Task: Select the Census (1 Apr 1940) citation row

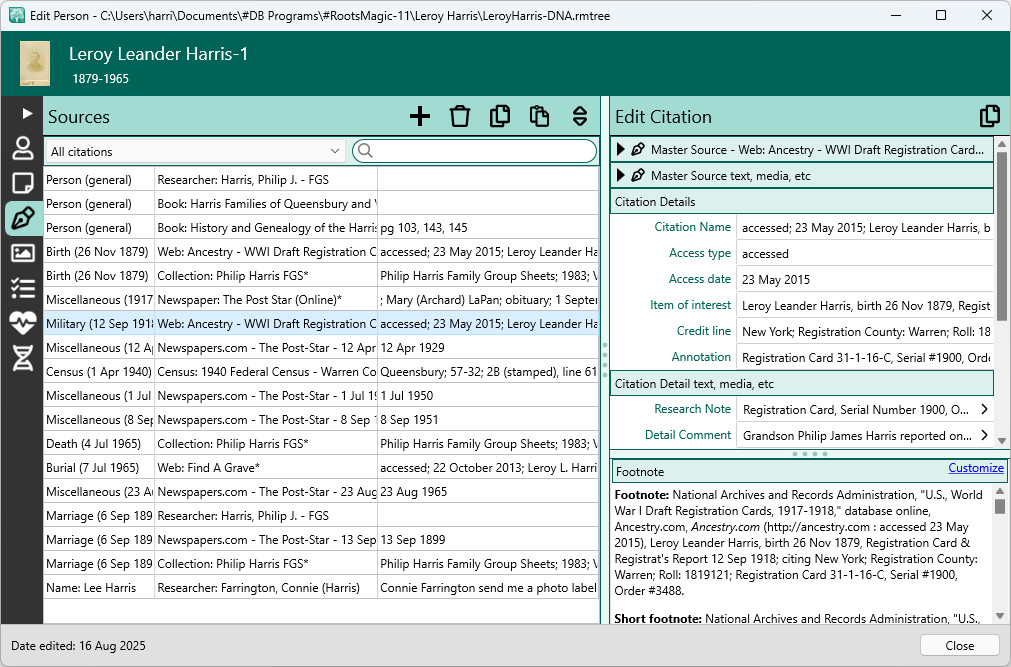Action: [x=321, y=372]
